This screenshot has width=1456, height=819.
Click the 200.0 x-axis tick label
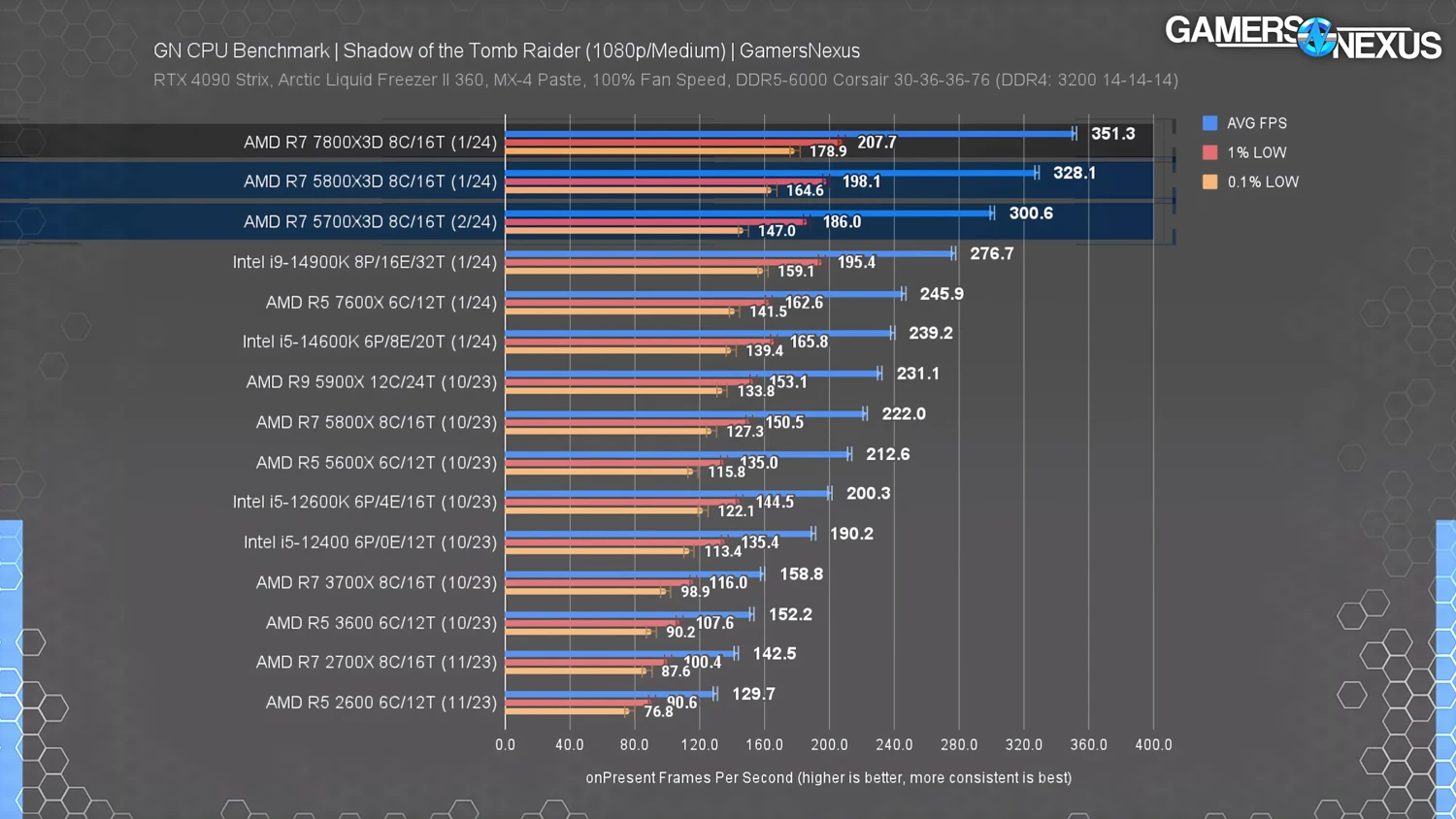829,745
